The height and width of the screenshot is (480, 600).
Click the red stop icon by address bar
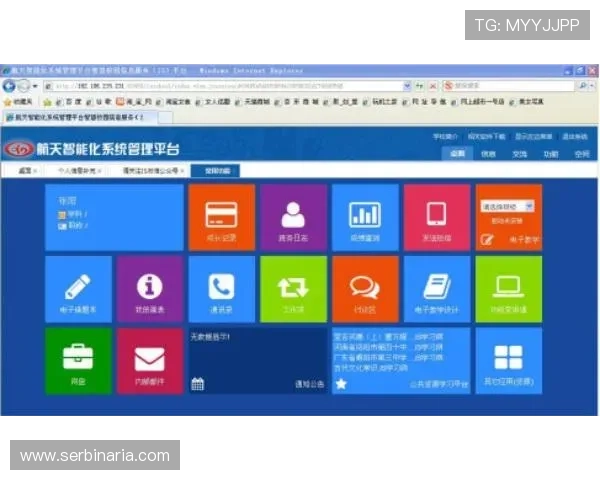[433, 86]
